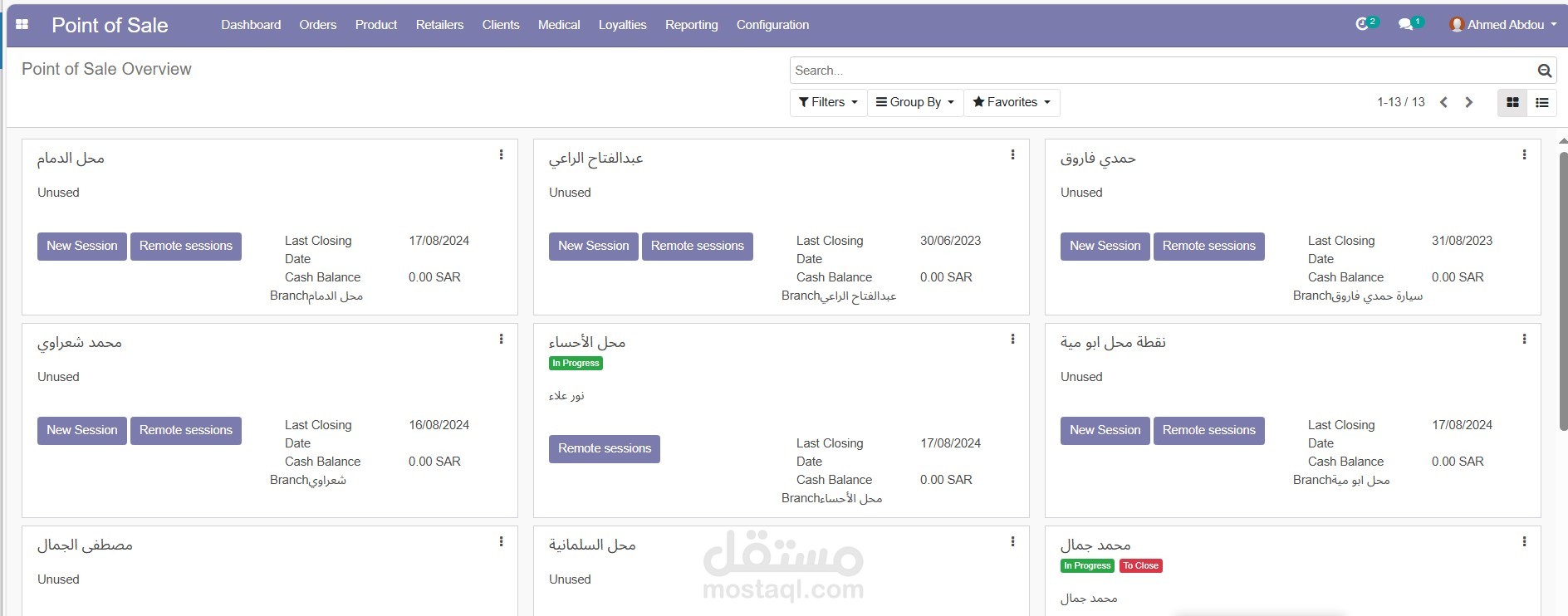The width and height of the screenshot is (1568, 616).
Task: Open Ahmed Abdou user menu caret
Action: click(1554, 25)
